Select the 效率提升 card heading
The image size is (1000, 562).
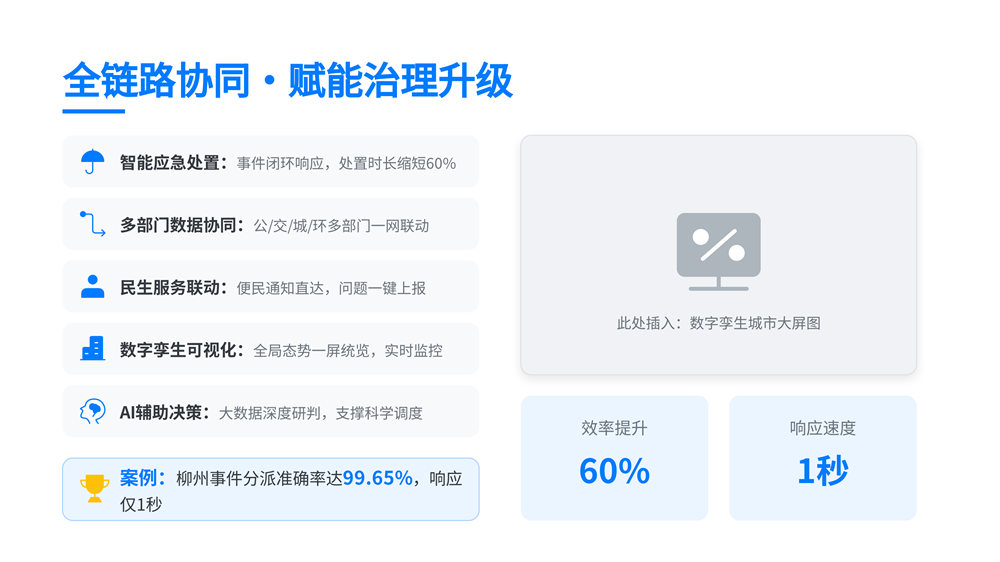click(614, 428)
